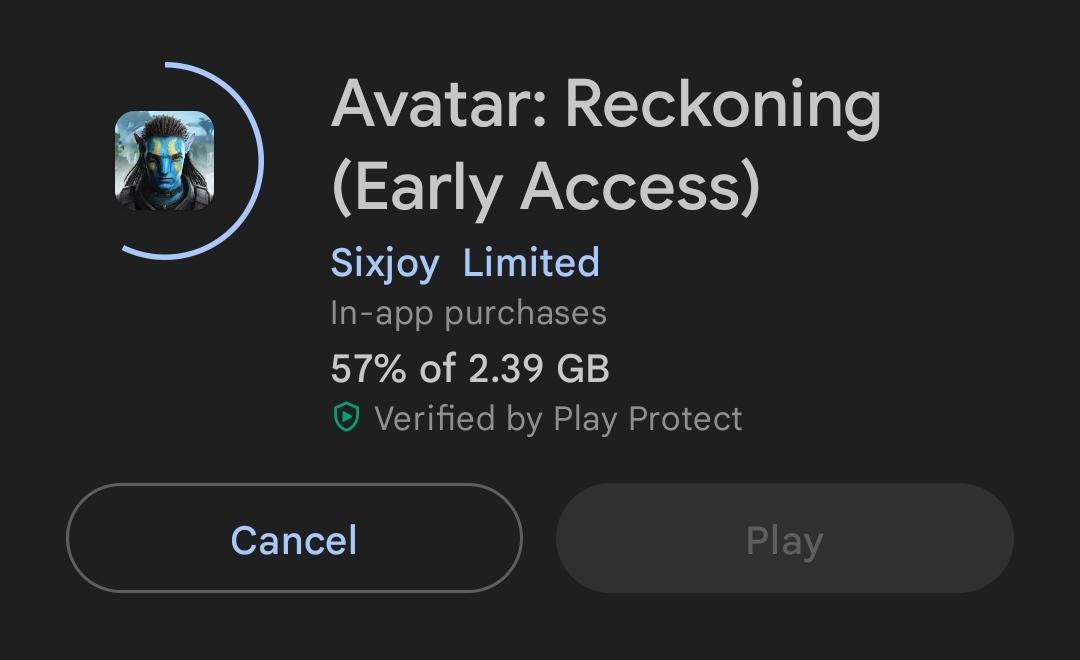Click the In-app purchases label

[468, 313]
